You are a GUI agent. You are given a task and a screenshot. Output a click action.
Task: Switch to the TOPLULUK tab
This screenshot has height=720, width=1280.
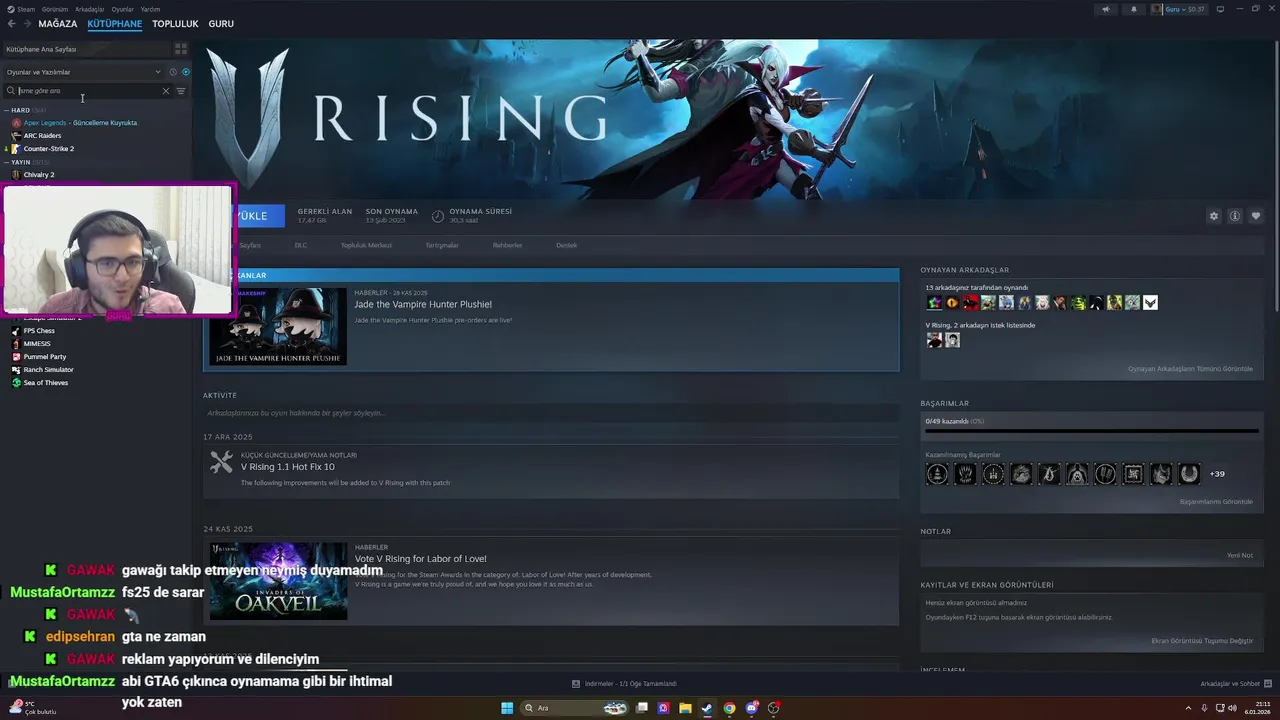click(x=175, y=23)
